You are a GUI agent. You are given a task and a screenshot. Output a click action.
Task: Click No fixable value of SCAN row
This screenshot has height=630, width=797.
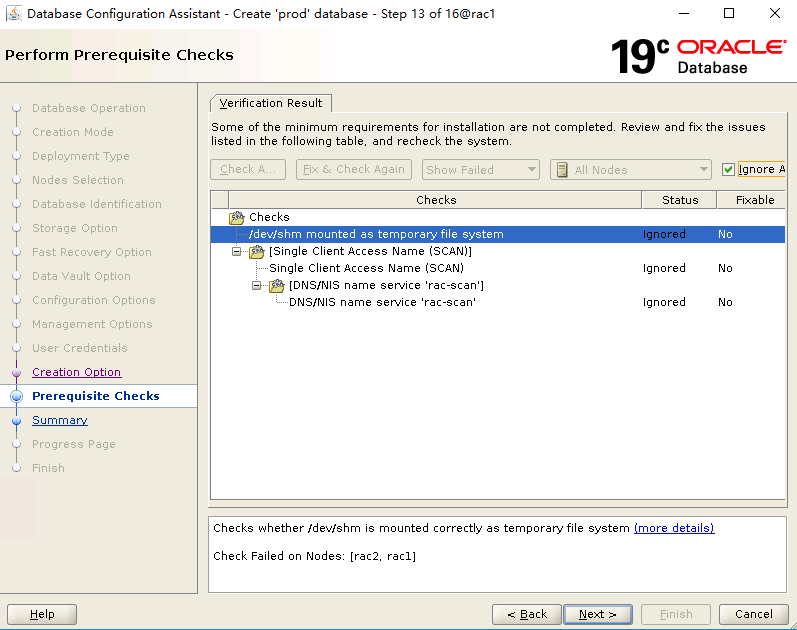[x=725, y=268]
